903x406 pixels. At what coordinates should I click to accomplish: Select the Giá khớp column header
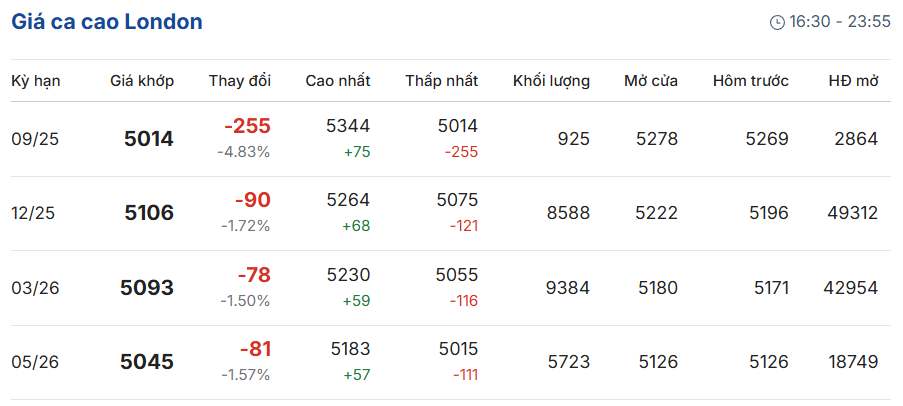(142, 81)
